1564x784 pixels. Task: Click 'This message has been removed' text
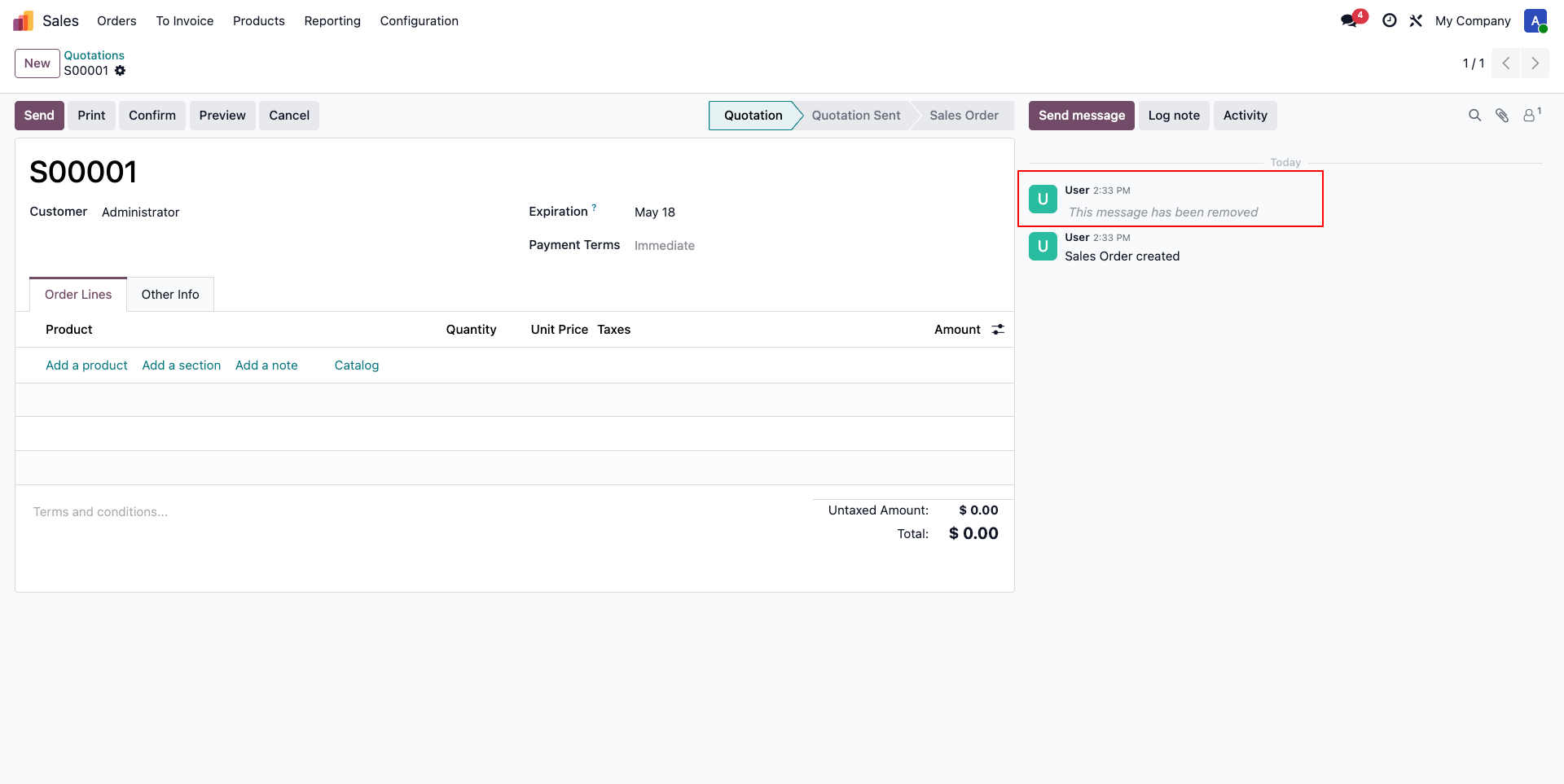(x=1163, y=212)
